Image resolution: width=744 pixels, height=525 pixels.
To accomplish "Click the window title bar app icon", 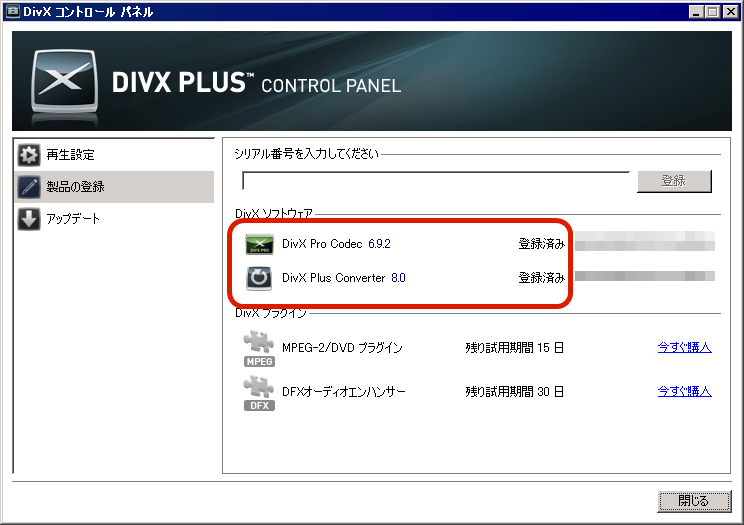I will [11, 11].
